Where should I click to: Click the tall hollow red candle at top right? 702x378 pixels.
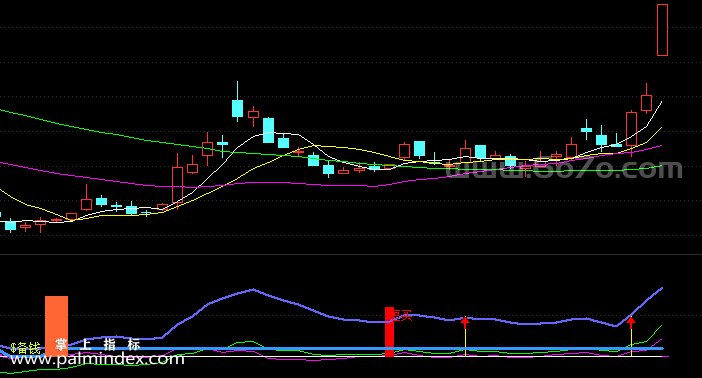point(663,30)
